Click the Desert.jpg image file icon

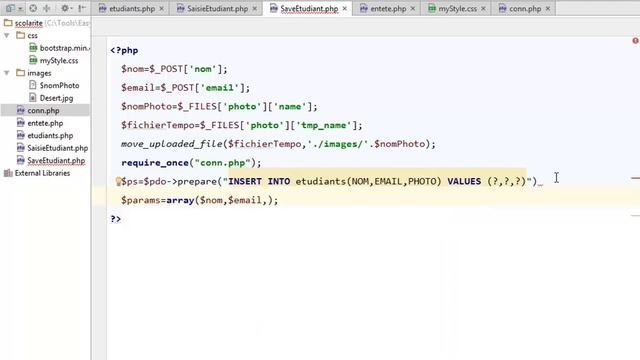tap(33, 98)
